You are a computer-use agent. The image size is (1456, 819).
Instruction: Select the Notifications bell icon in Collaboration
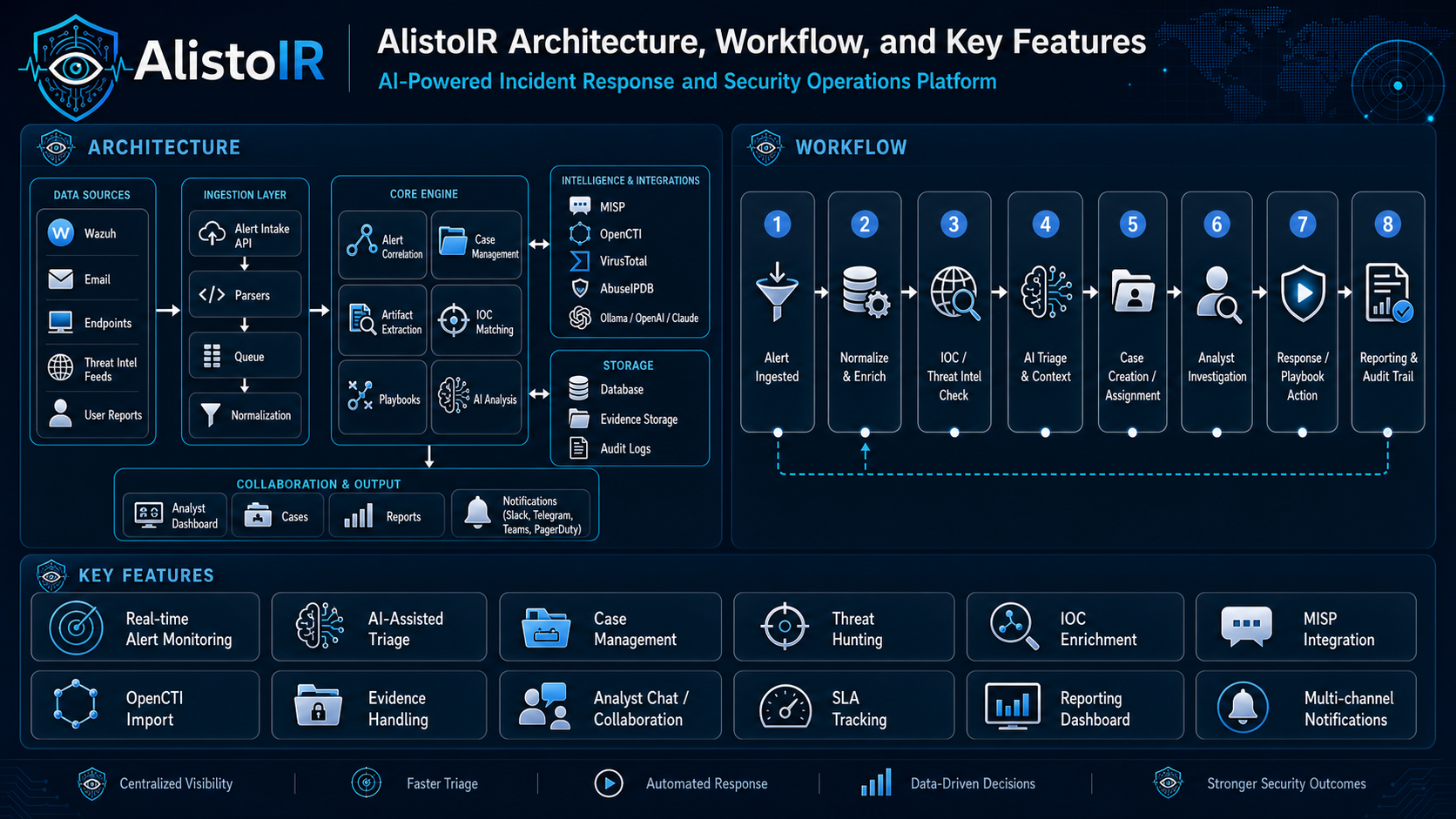click(x=477, y=513)
